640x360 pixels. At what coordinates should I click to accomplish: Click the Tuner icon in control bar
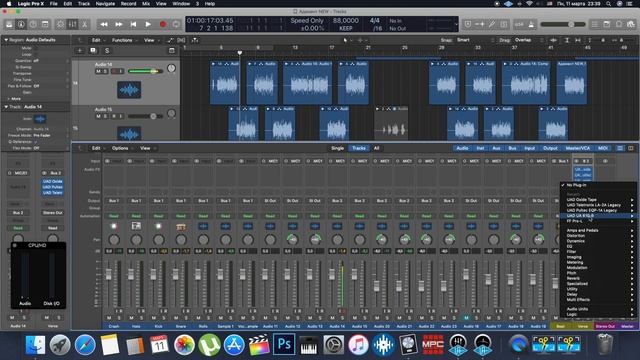492,24
